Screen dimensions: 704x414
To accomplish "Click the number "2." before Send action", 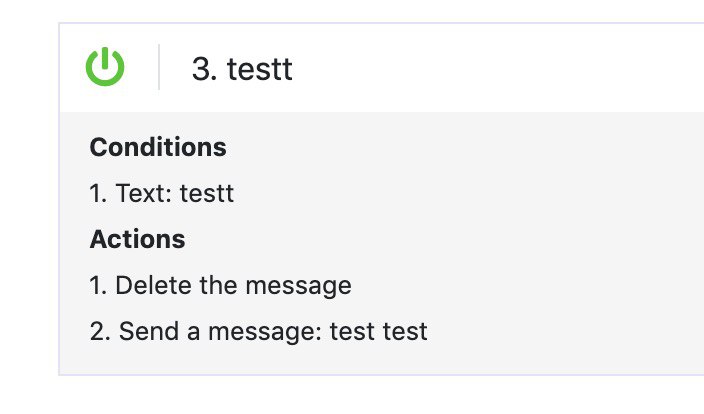I will [100, 331].
